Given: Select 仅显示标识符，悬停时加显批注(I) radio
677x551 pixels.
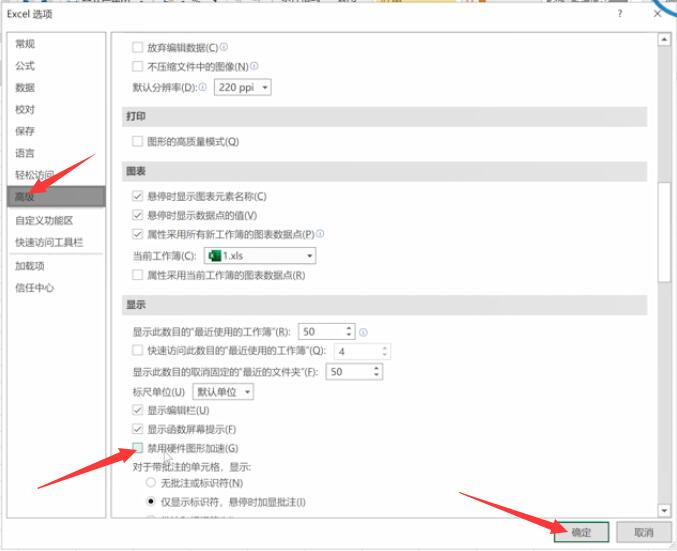Looking at the screenshot, I should click(x=150, y=501).
